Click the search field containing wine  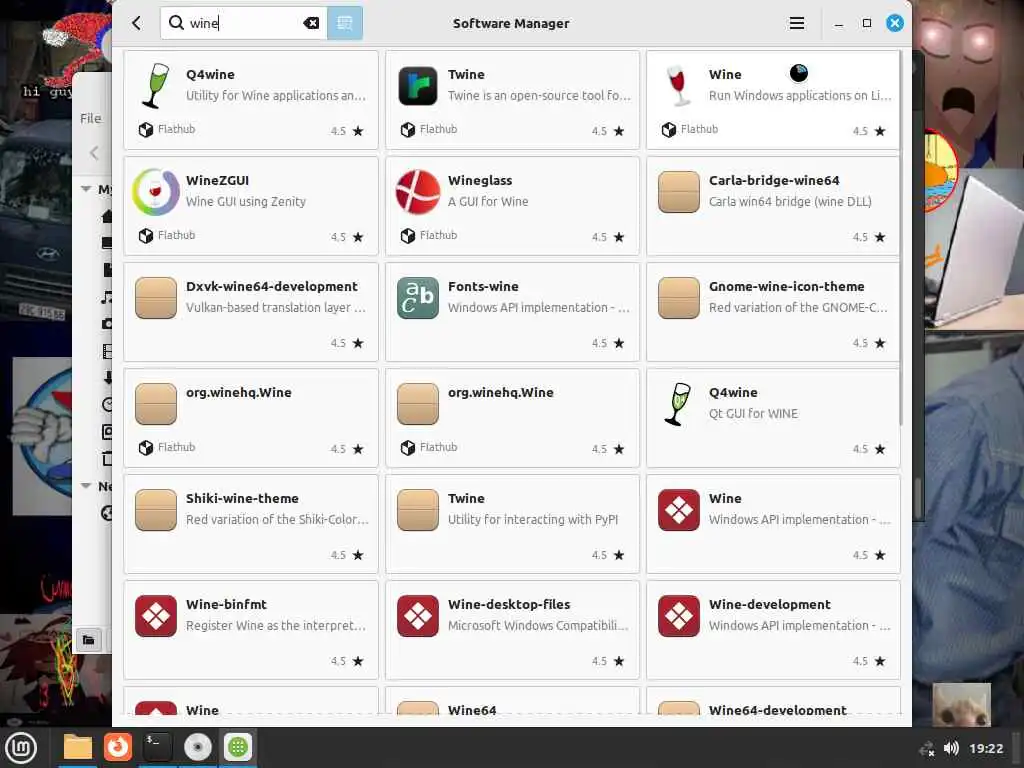point(244,24)
